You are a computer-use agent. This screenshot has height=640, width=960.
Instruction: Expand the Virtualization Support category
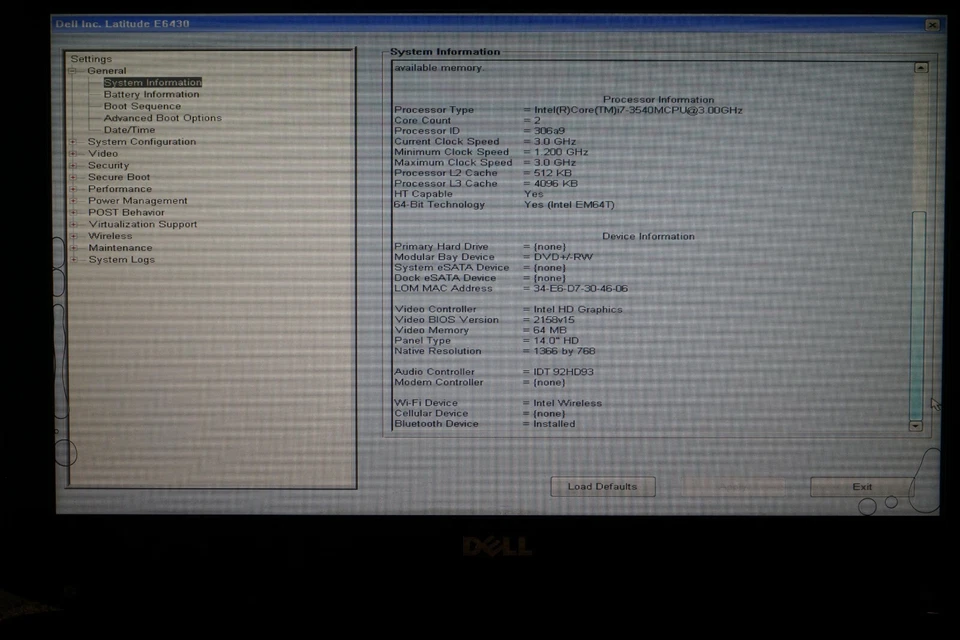[x=74, y=224]
